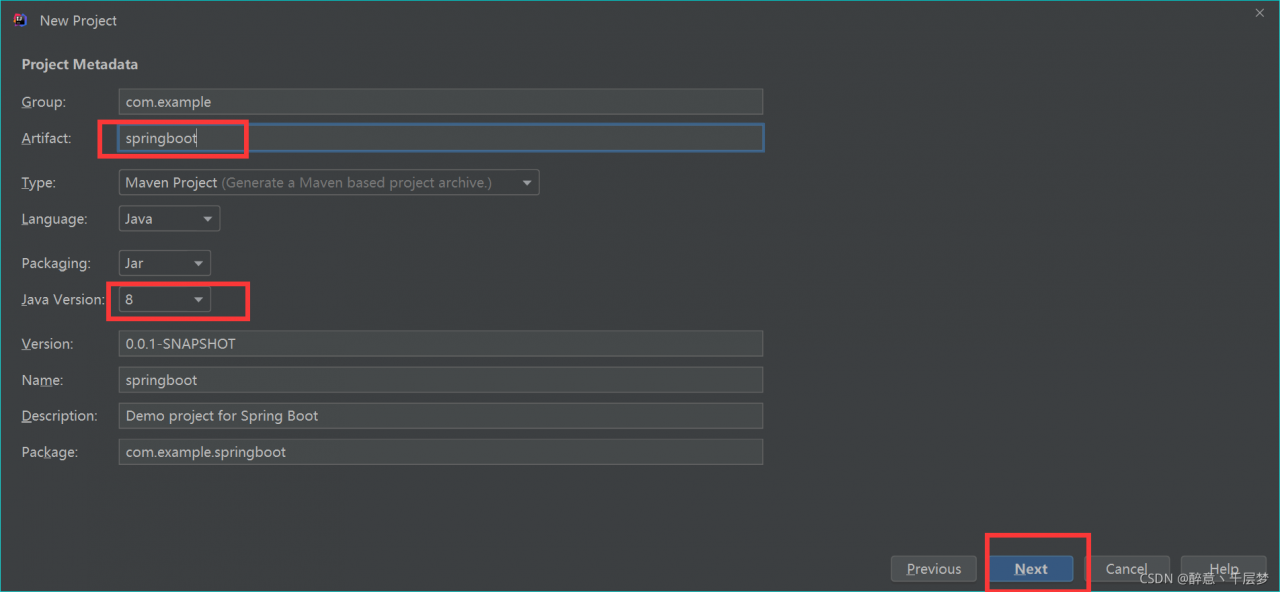This screenshot has height=592, width=1280.
Task: Click the Description field for the demo project
Action: pyautogui.click(x=440, y=416)
